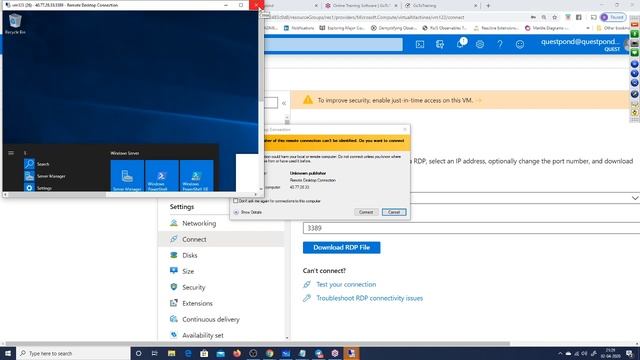Click the Windows PowerShell ISE tile
This screenshot has width=640, height=360.
[x=196, y=176]
